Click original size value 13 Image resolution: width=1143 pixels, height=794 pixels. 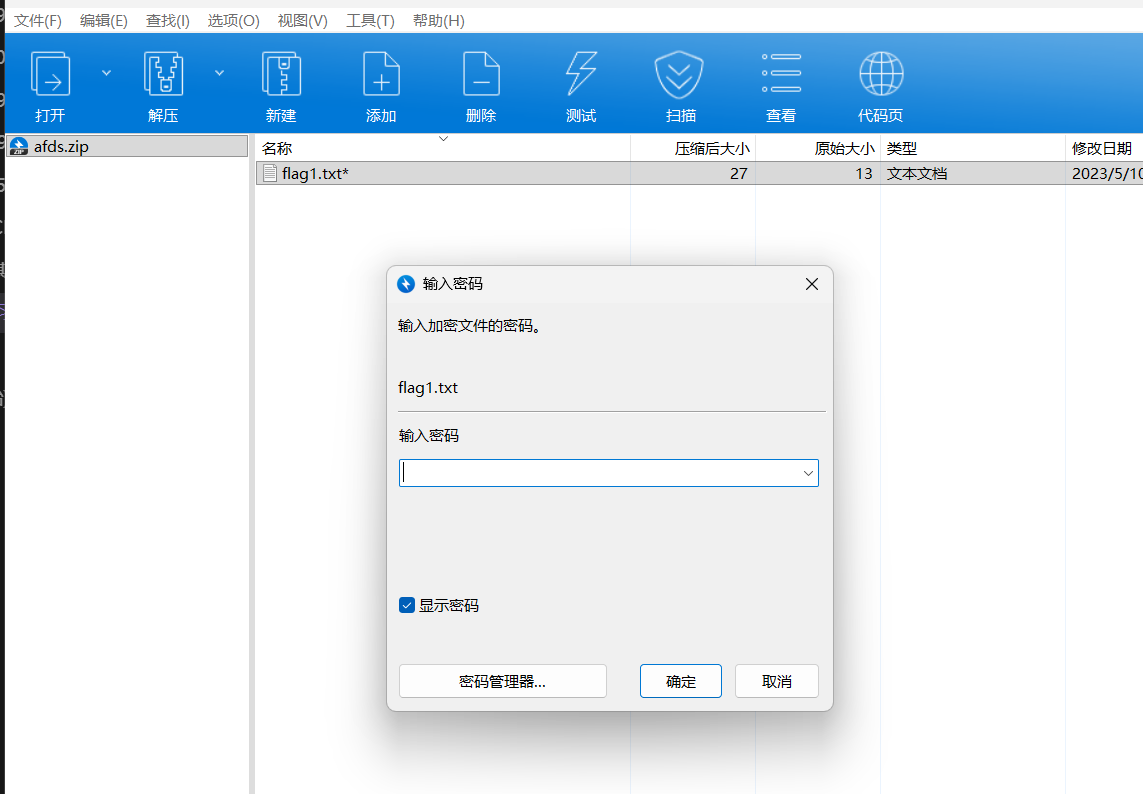coord(864,174)
